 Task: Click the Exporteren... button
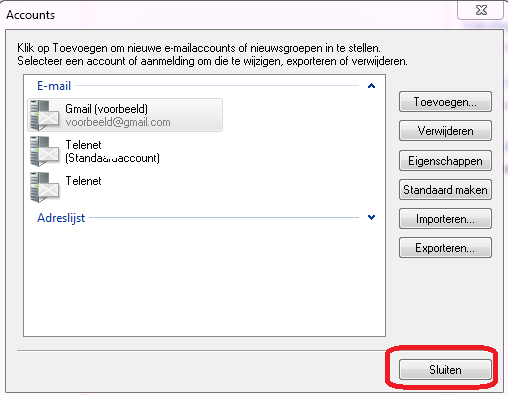point(445,248)
